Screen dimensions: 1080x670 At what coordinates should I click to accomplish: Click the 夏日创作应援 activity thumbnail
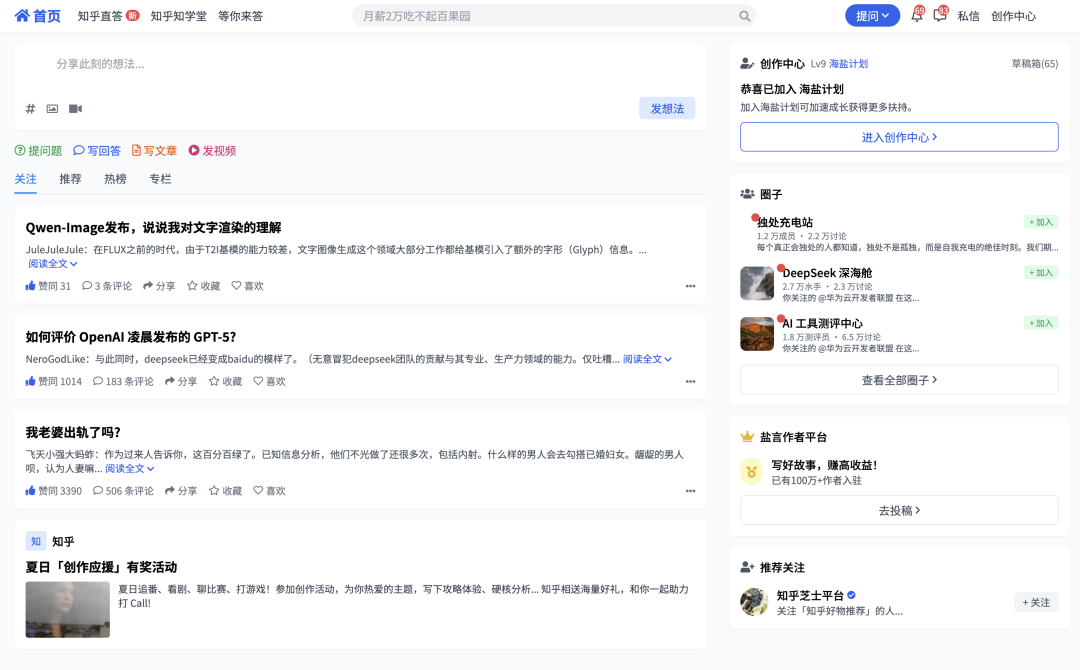click(67, 608)
